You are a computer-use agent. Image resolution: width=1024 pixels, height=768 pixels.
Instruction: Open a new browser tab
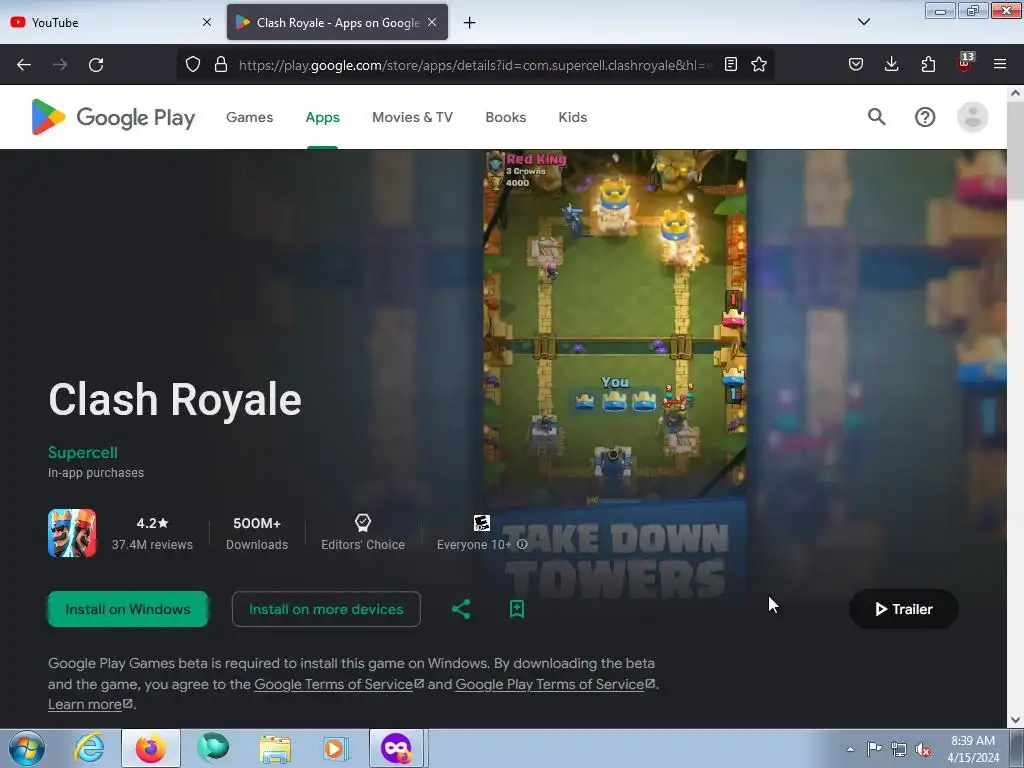click(x=469, y=22)
